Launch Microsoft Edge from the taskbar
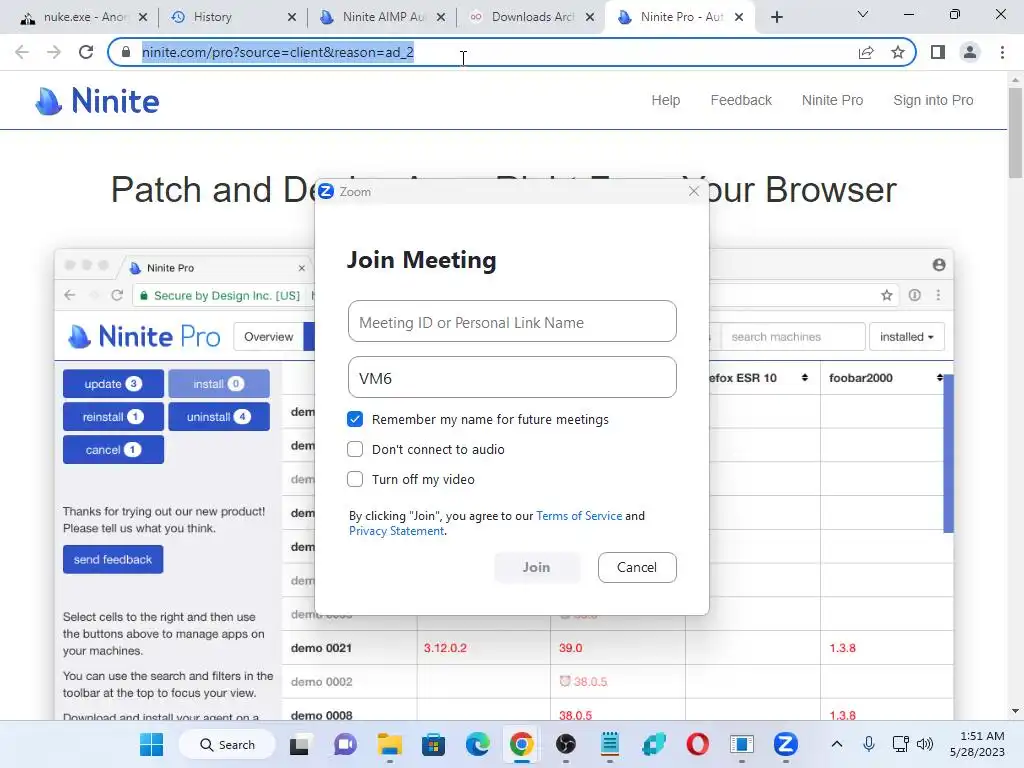1024x768 pixels. tap(477, 744)
